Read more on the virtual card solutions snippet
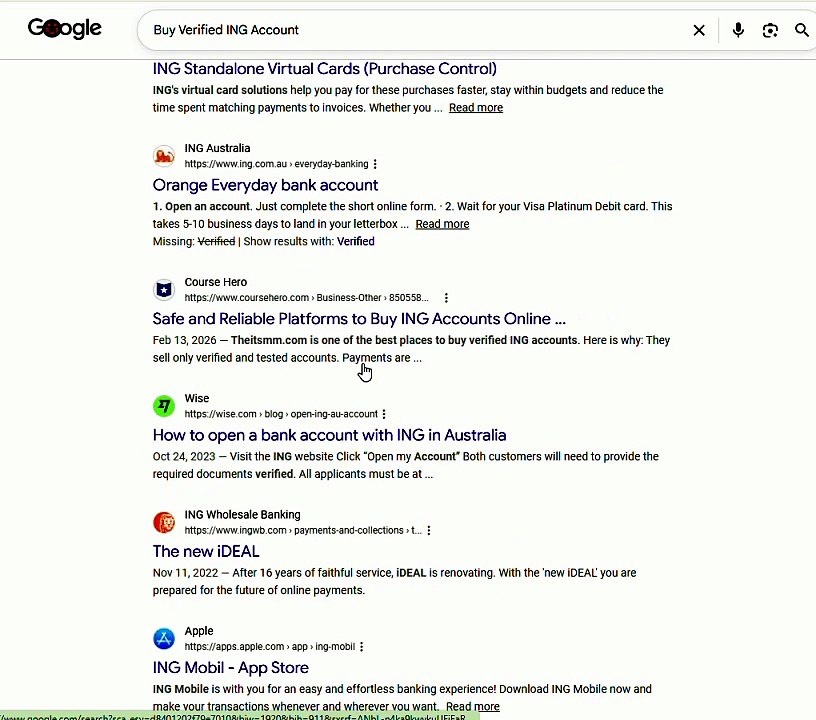Viewport: 816px width, 720px height. [x=476, y=108]
